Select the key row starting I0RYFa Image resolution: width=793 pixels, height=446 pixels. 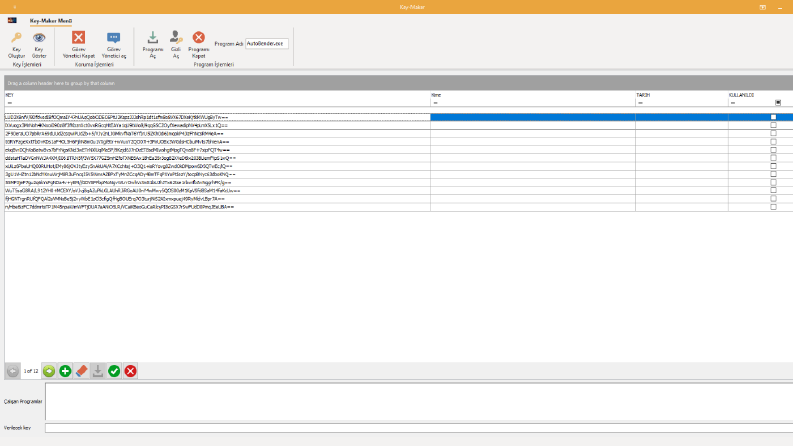[x=217, y=142]
